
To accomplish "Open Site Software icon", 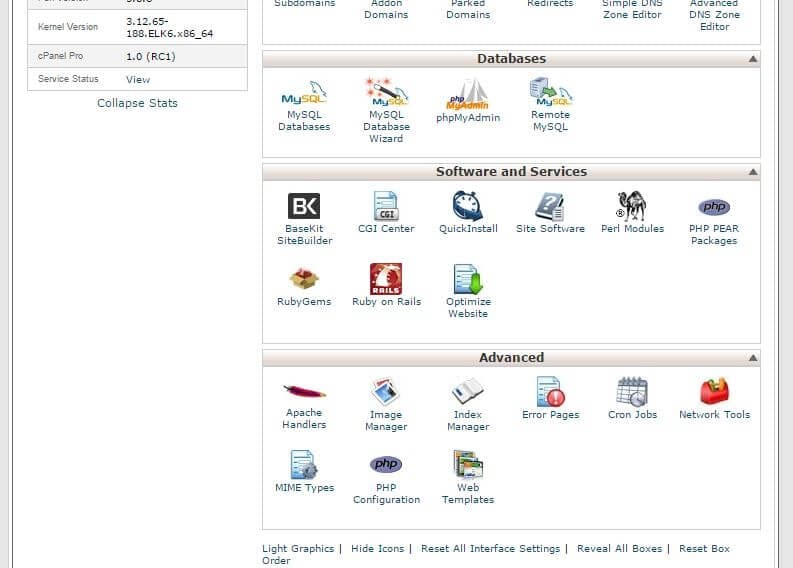I will (x=550, y=206).
